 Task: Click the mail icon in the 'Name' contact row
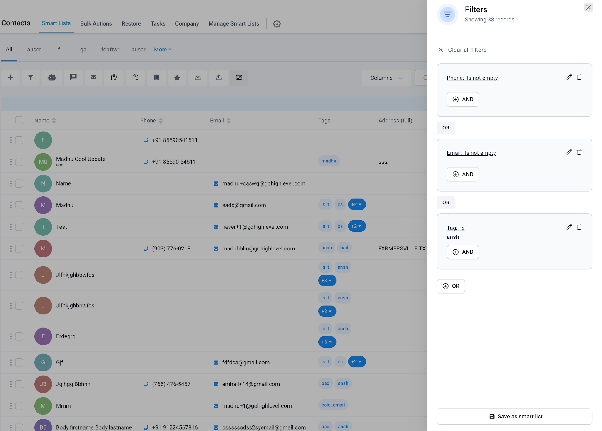[x=216, y=183]
